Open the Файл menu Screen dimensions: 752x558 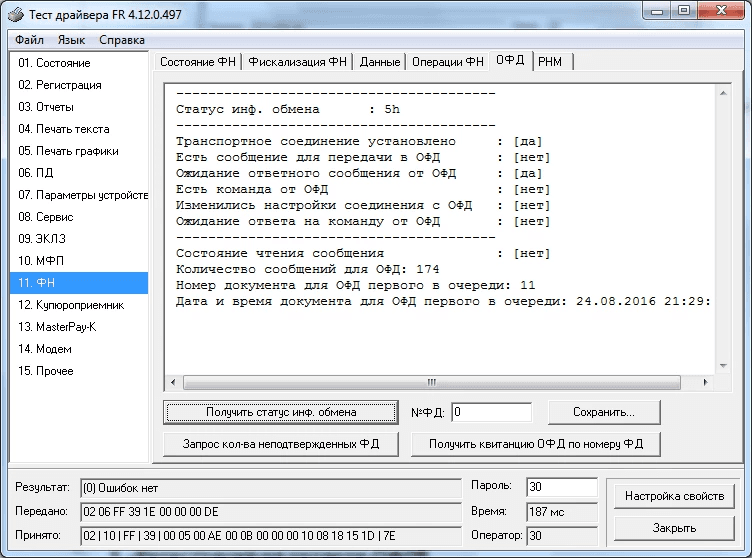point(29,40)
